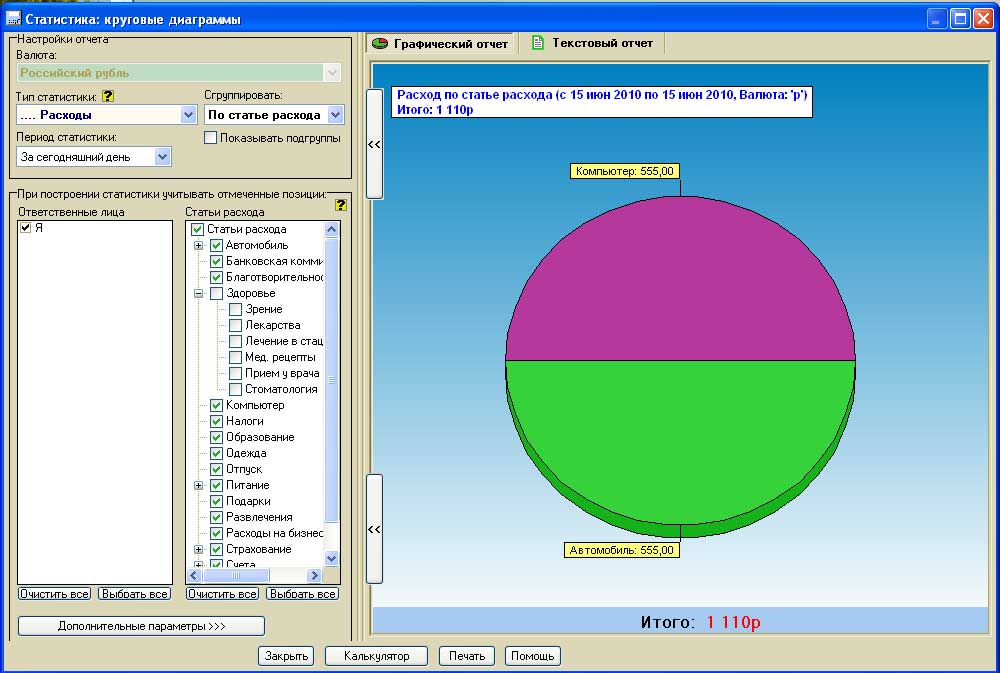The image size is (1000, 673).
Task: Click the horizontal scrollbar under expense tree
Action: (254, 575)
